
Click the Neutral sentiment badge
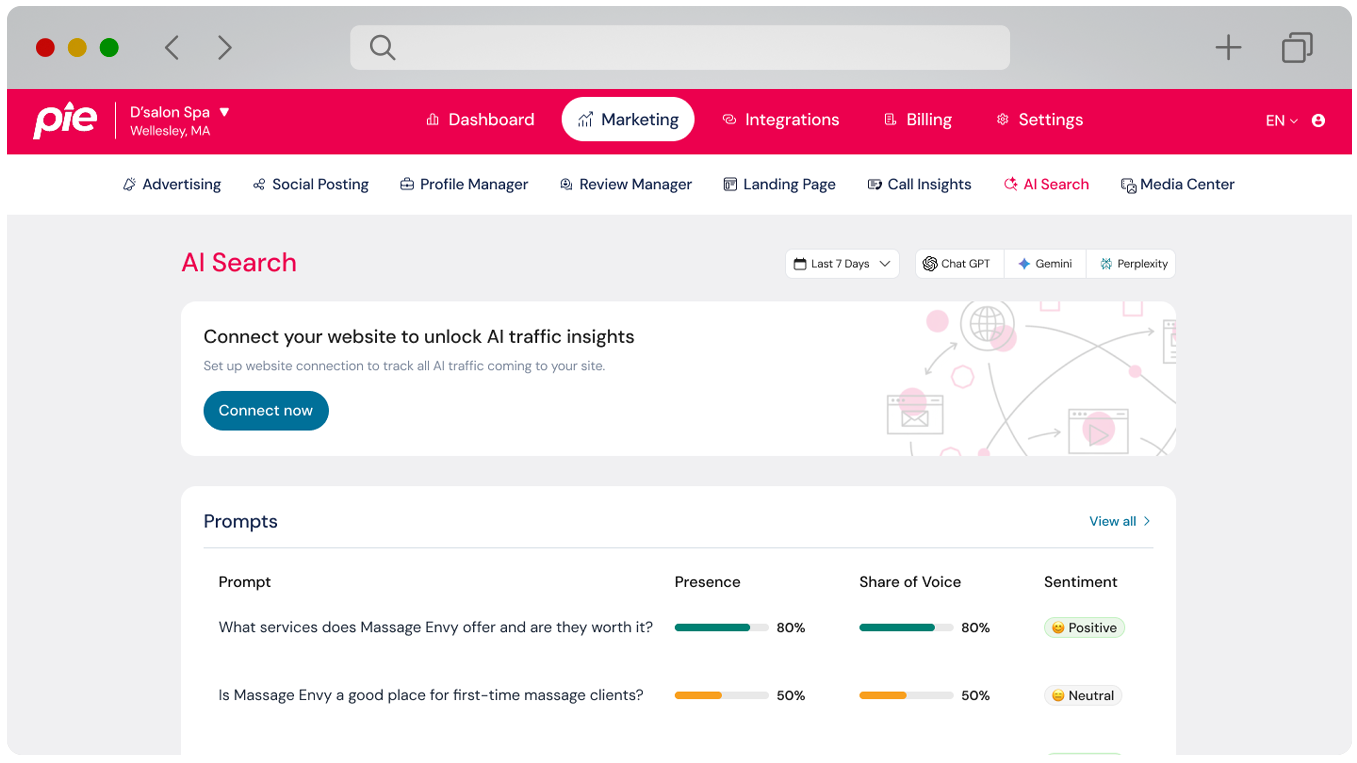click(x=1083, y=696)
